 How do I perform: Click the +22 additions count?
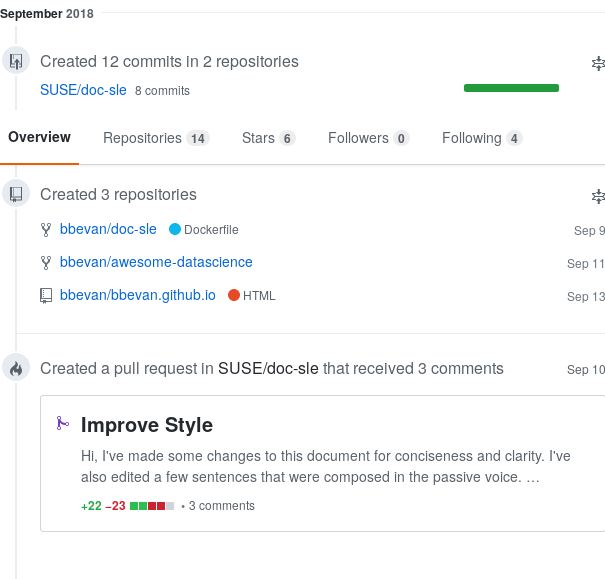point(91,506)
